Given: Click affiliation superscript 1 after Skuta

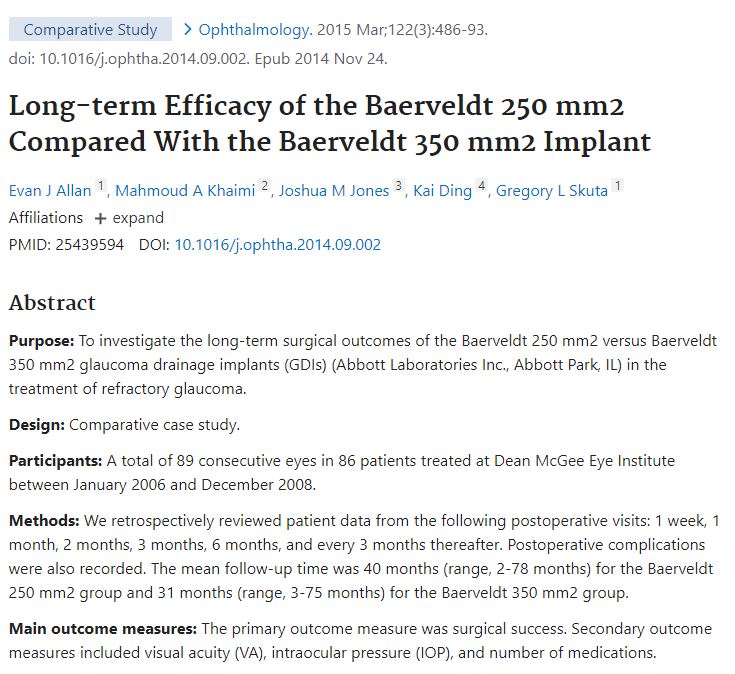Looking at the screenshot, I should coord(618,186).
